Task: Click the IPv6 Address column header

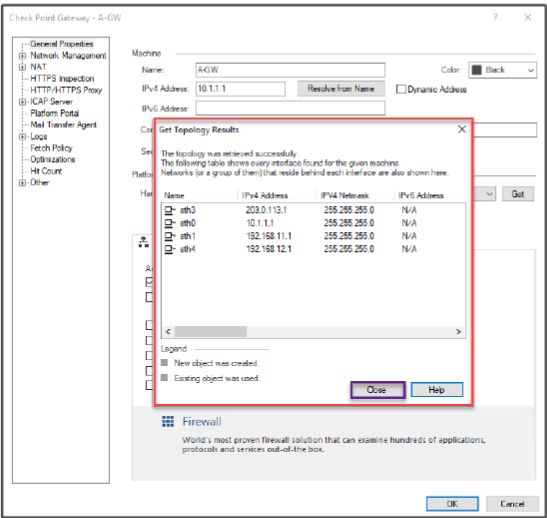Action: tap(421, 195)
